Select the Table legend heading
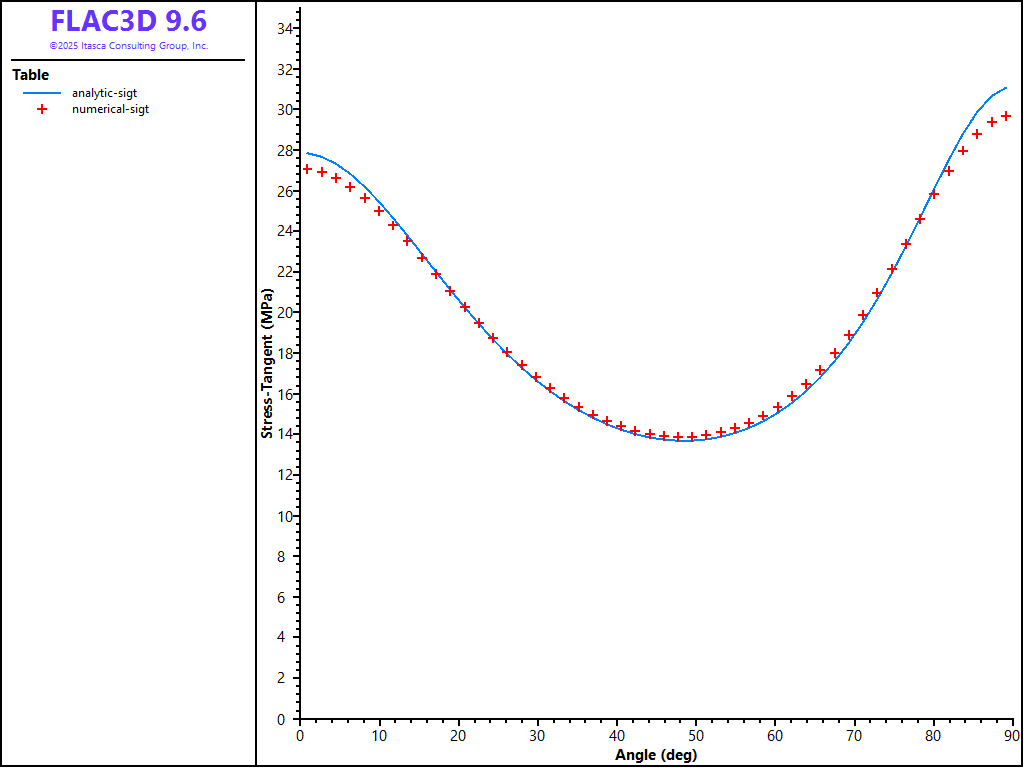Screen dimensions: 1024x768 coord(30,75)
